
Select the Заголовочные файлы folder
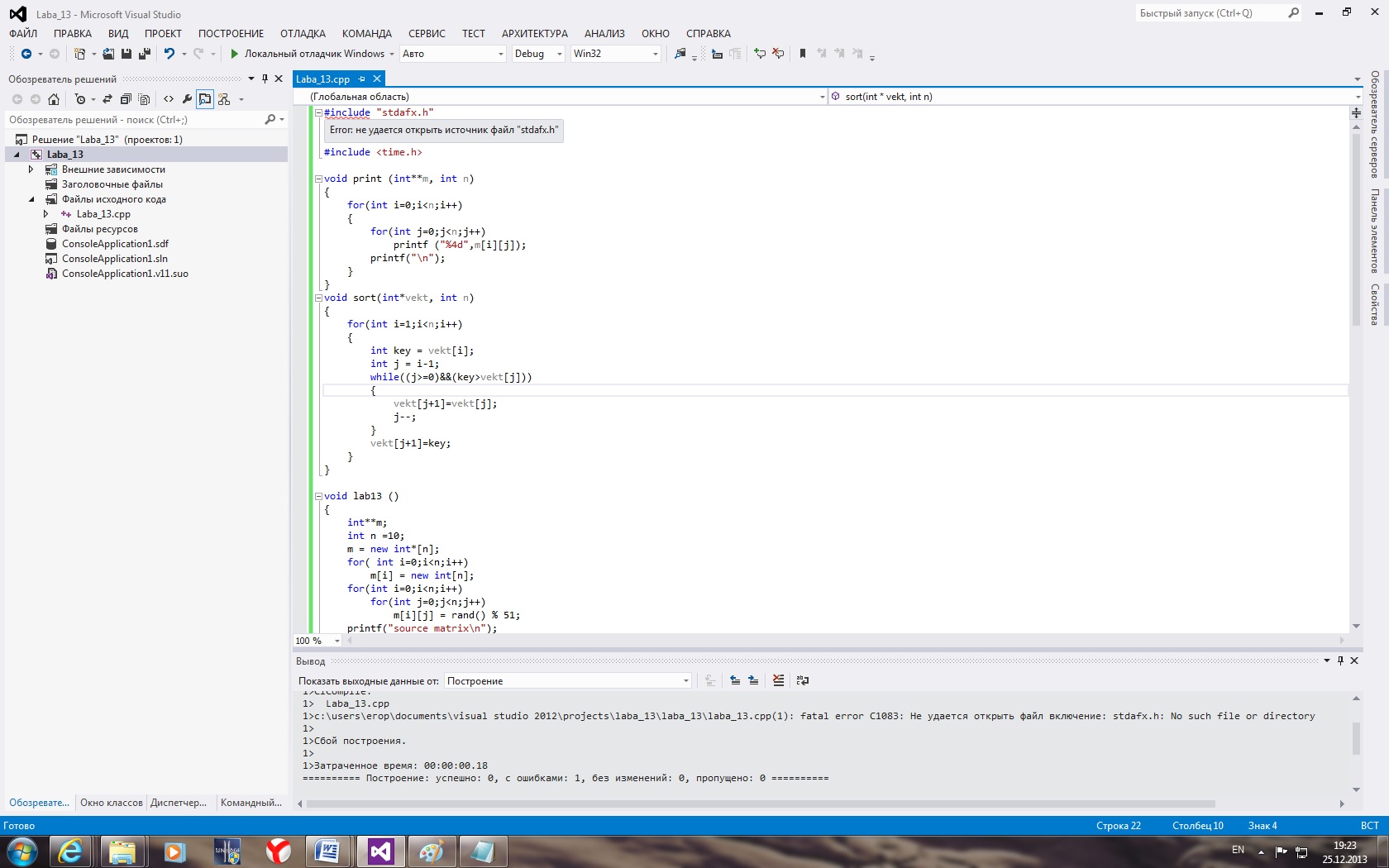tap(112, 184)
